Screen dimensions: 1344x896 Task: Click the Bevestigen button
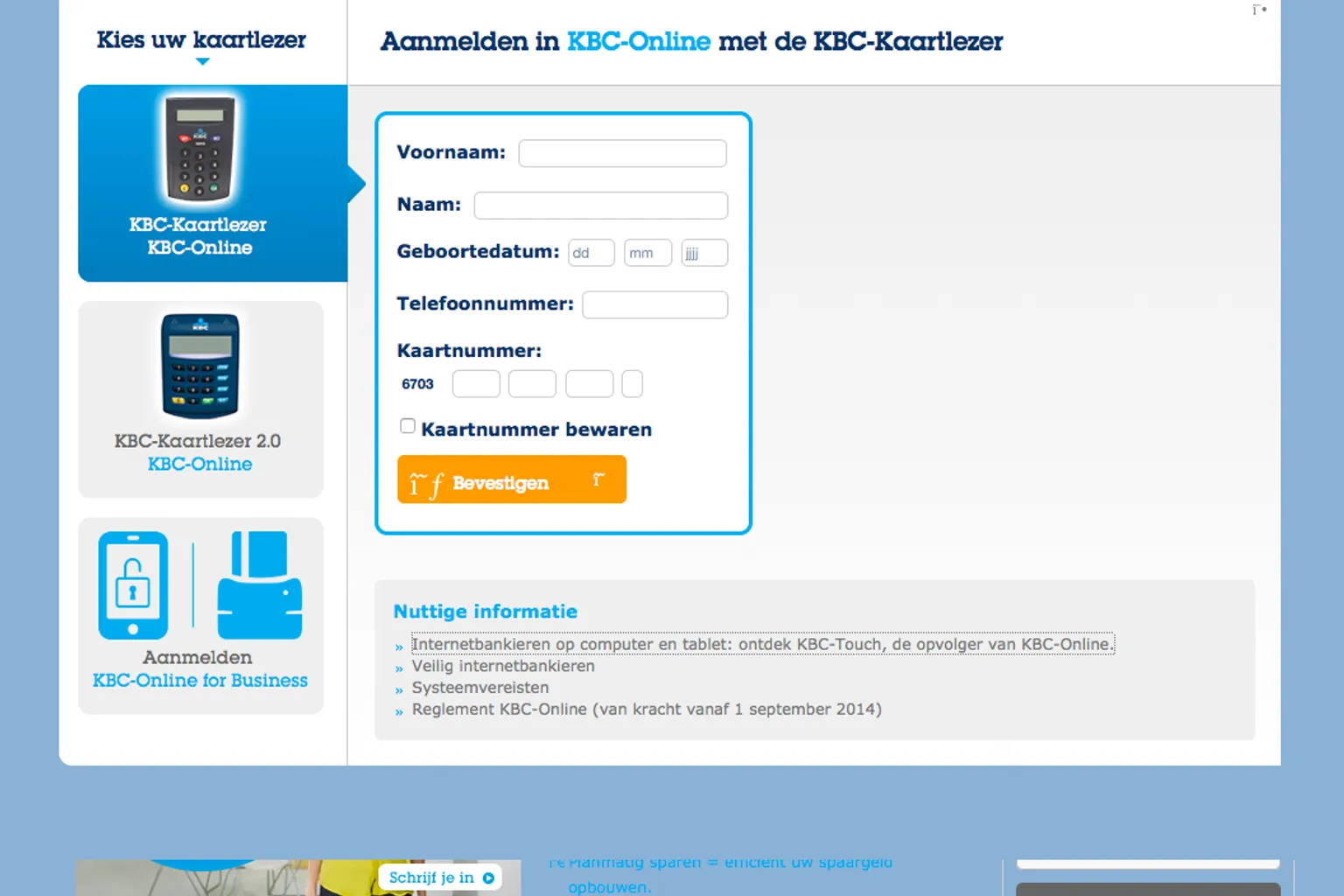[x=512, y=479]
